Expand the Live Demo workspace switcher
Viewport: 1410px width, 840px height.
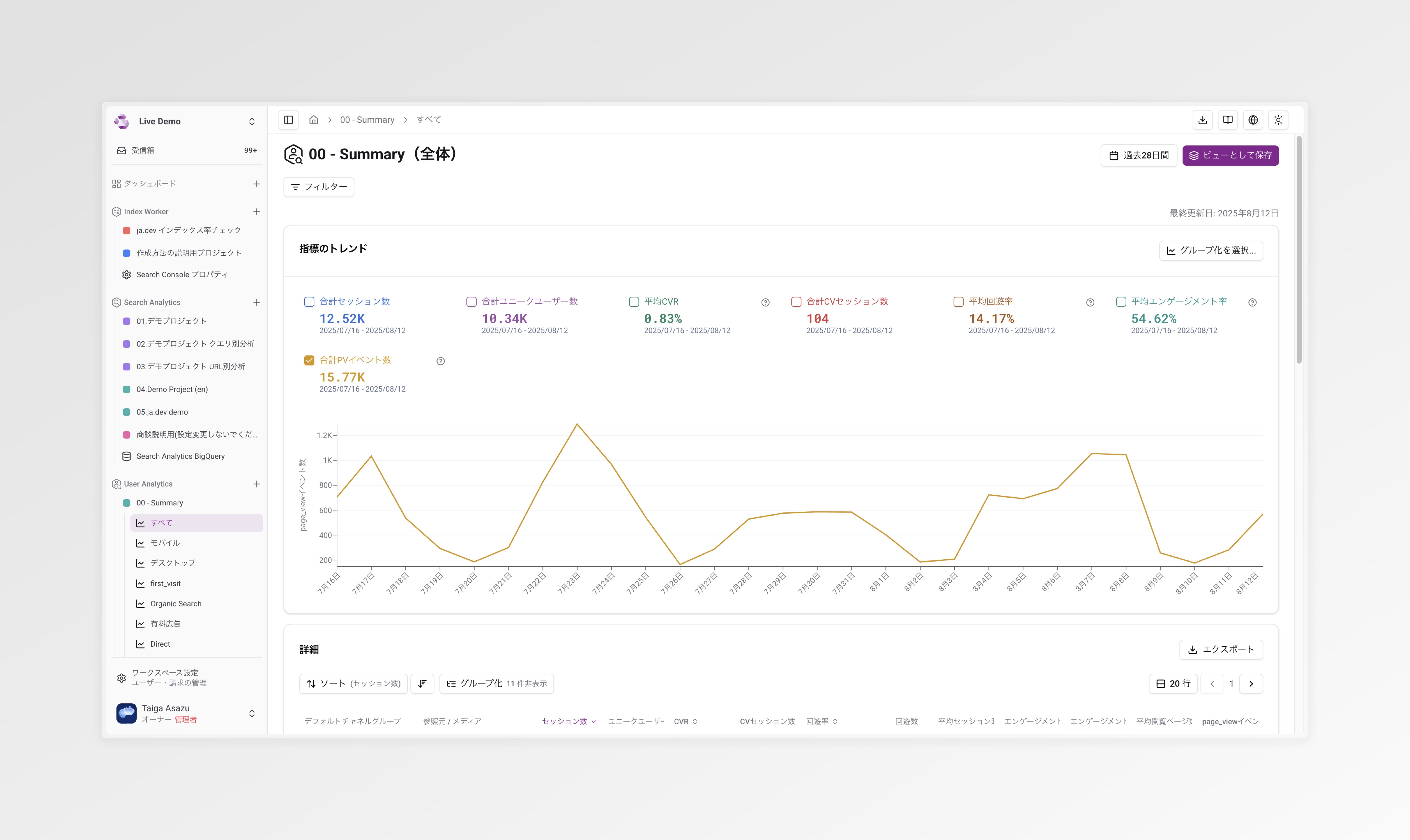tap(251, 121)
